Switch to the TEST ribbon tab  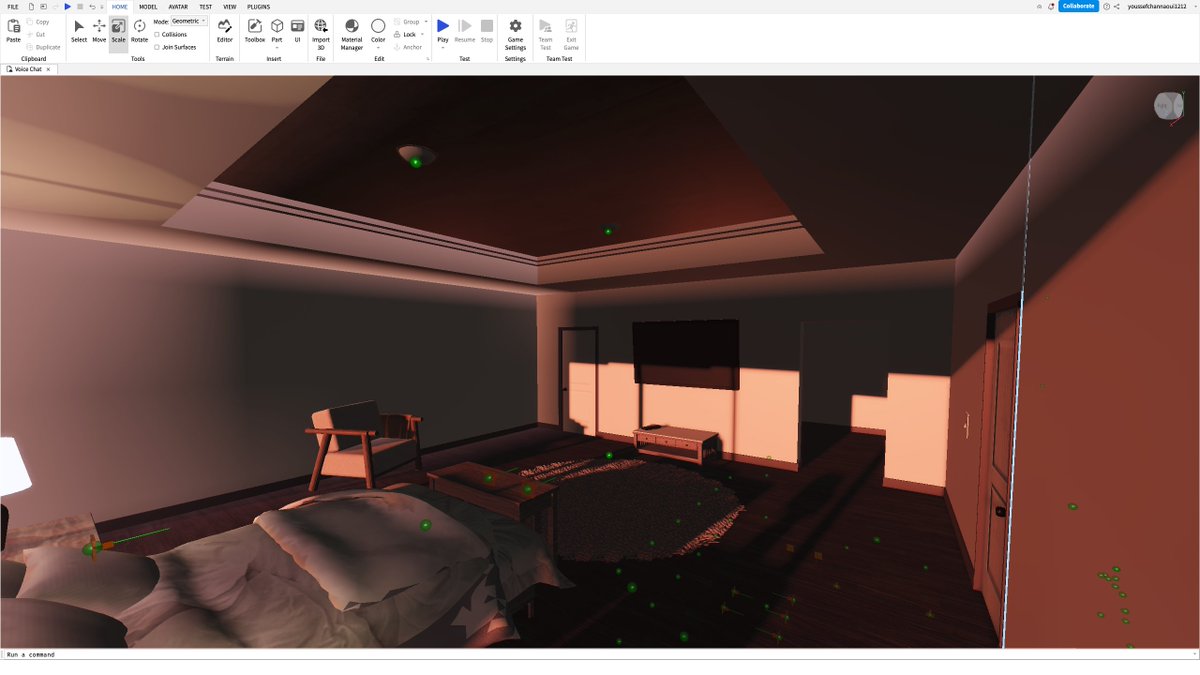point(205,6)
